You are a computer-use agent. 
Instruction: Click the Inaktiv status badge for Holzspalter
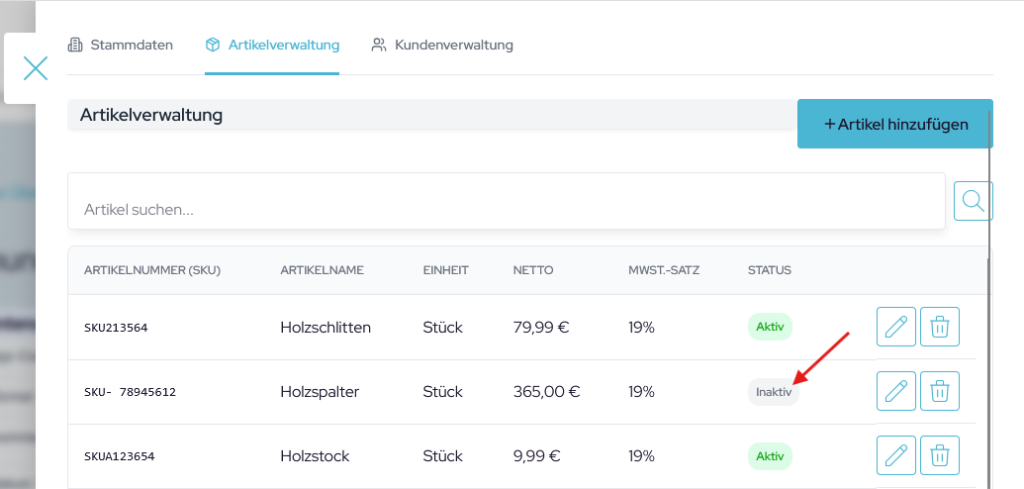pos(773,392)
